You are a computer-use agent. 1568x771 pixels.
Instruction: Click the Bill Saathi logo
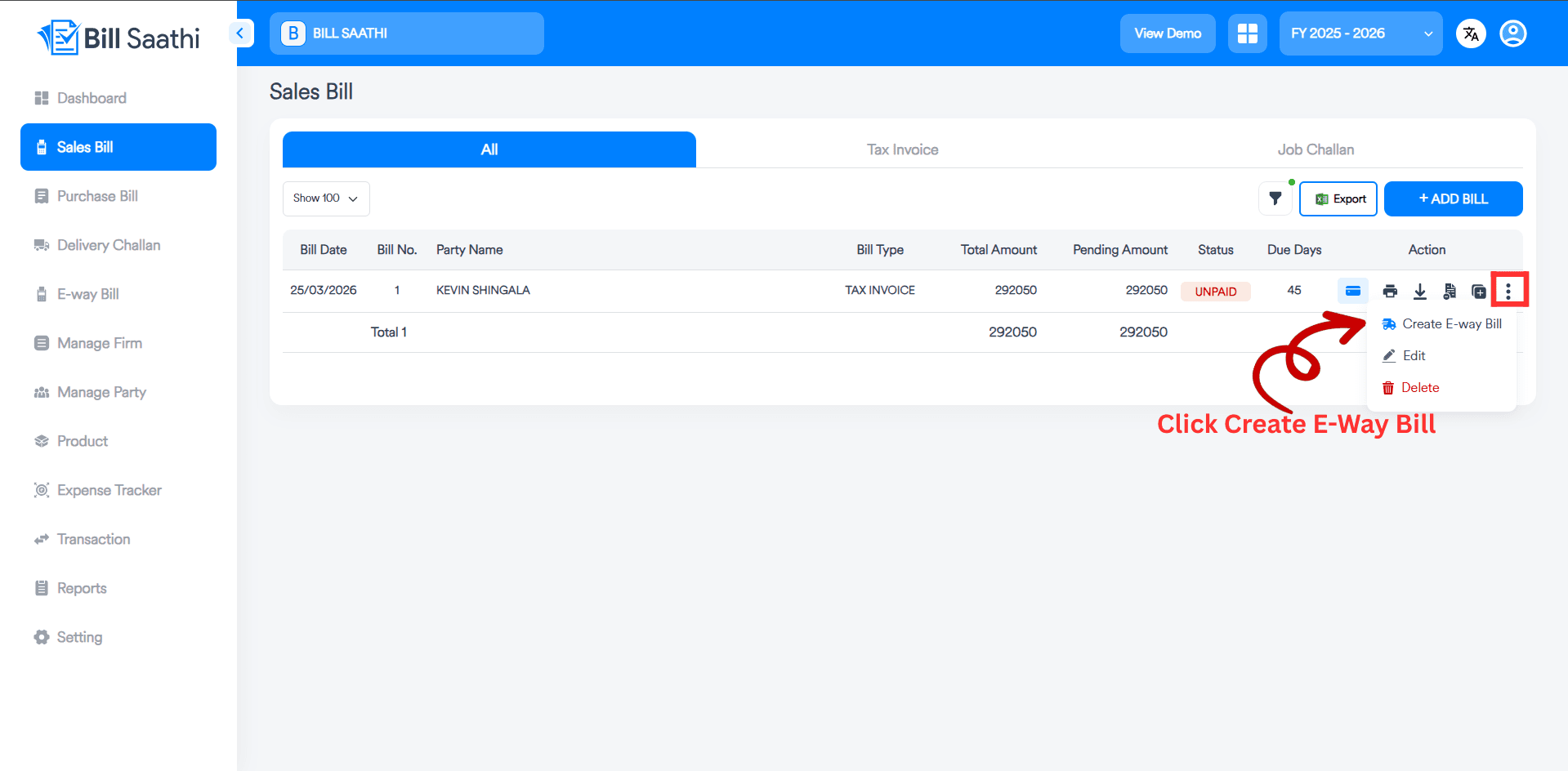118,38
